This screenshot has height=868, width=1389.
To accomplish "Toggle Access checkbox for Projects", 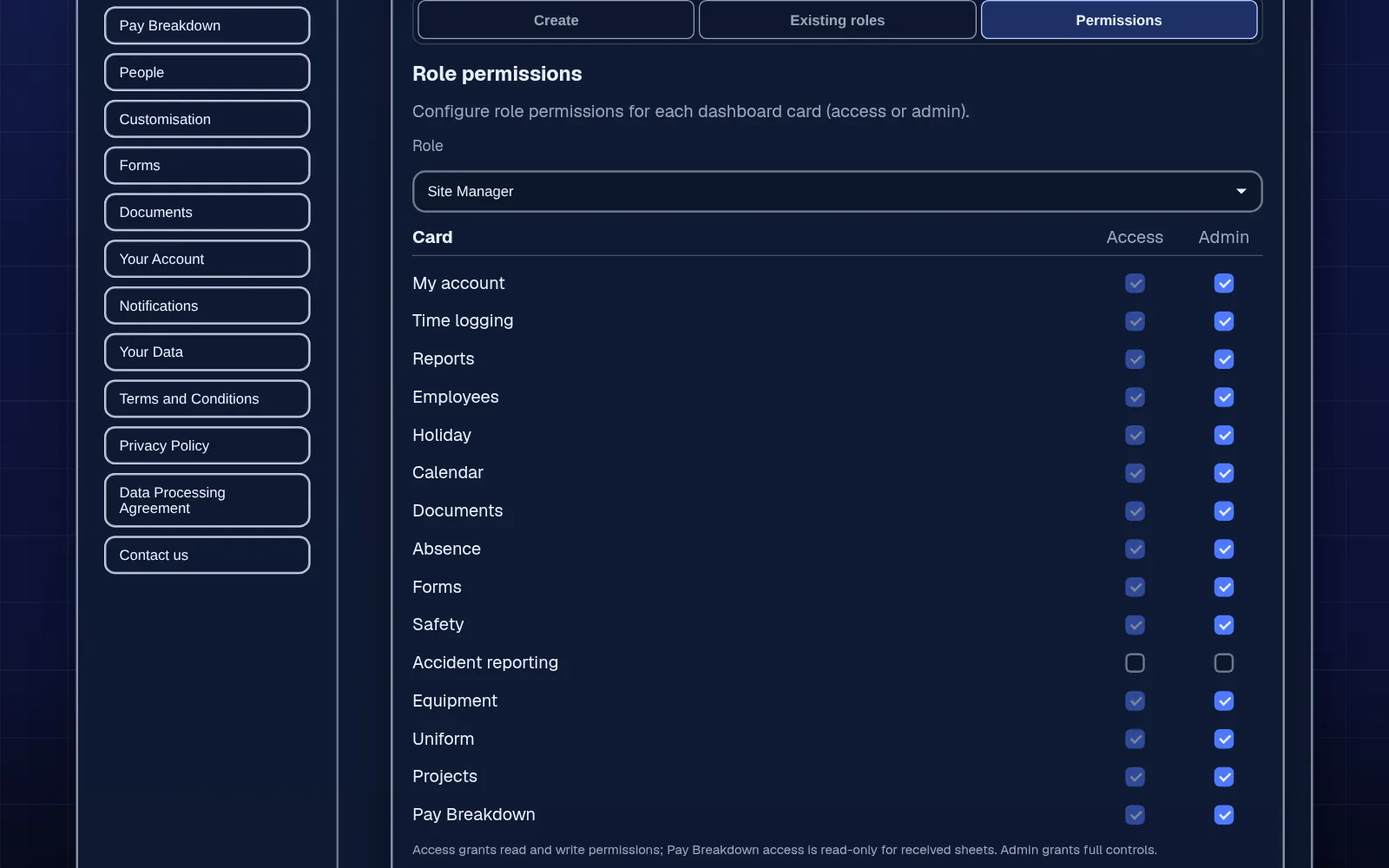I will click(1135, 777).
